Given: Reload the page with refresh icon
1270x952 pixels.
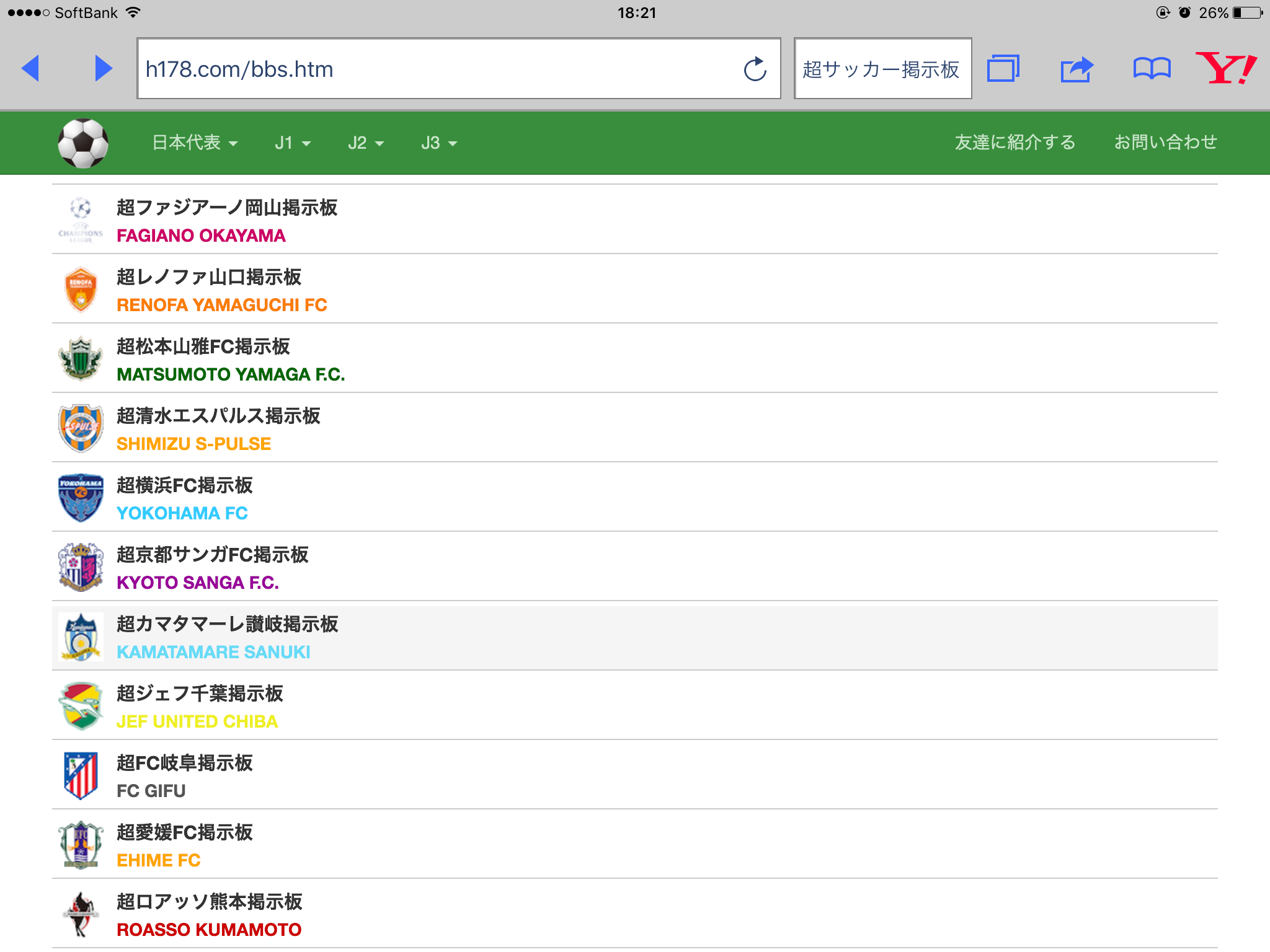Looking at the screenshot, I should (x=755, y=69).
